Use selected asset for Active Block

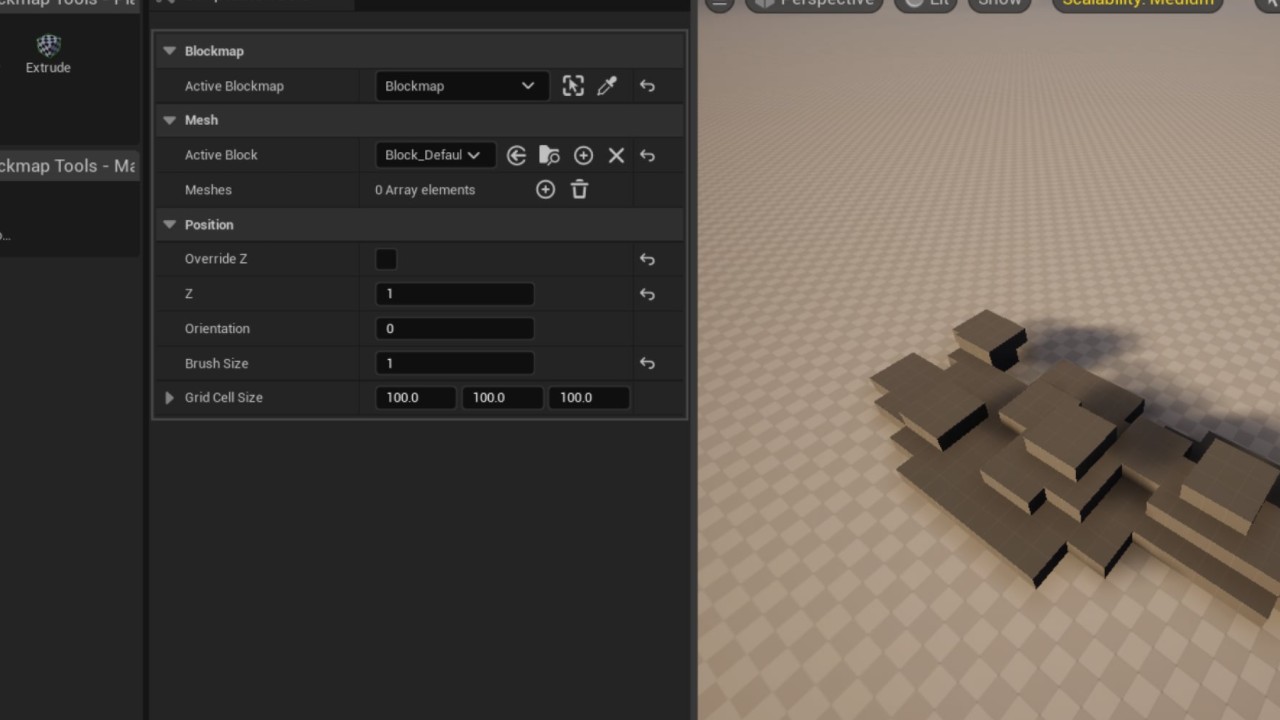click(x=516, y=155)
